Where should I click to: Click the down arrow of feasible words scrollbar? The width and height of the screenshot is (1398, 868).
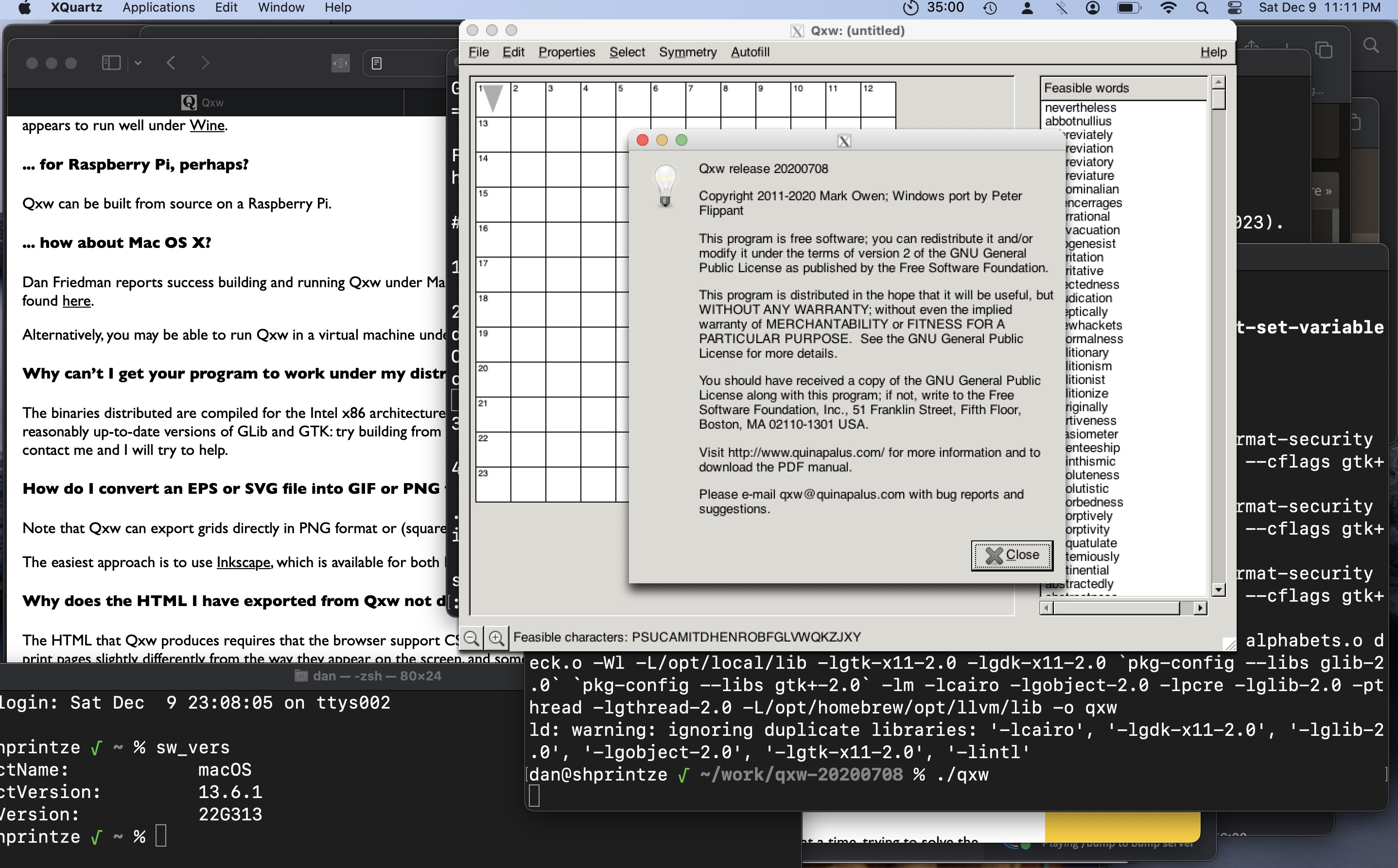tap(1218, 590)
